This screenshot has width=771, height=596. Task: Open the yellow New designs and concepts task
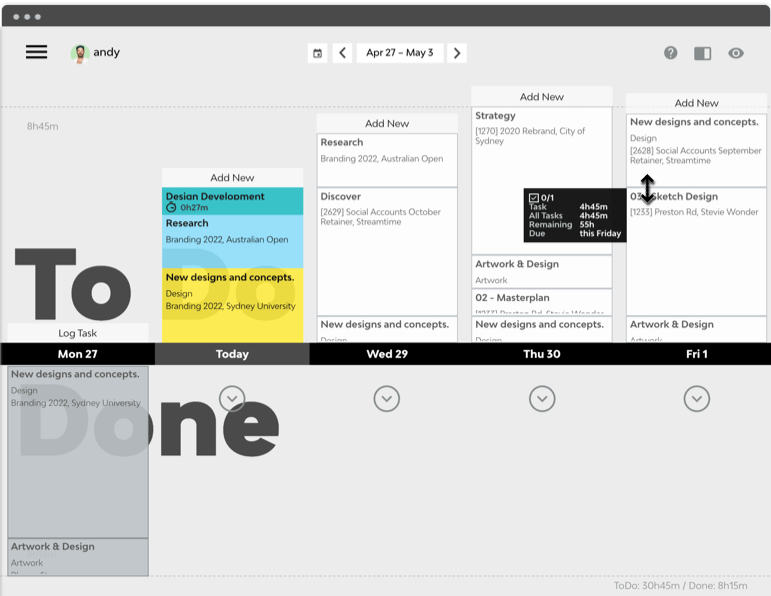click(232, 305)
